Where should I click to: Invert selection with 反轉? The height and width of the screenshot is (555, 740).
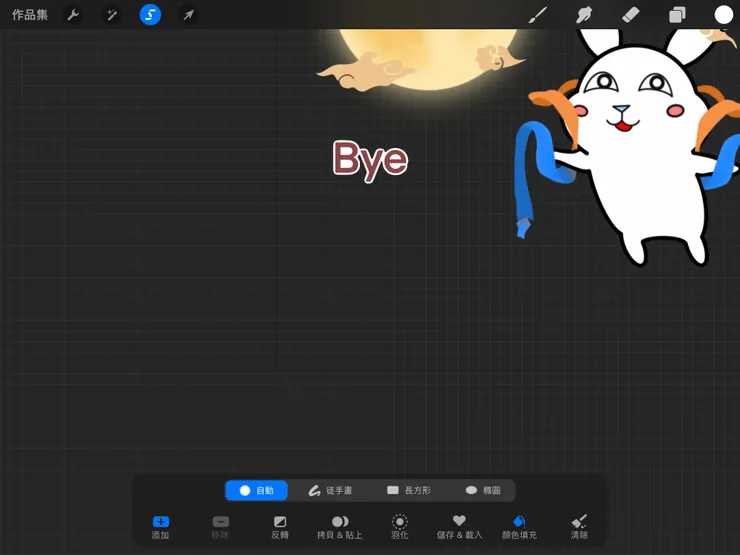click(x=280, y=527)
